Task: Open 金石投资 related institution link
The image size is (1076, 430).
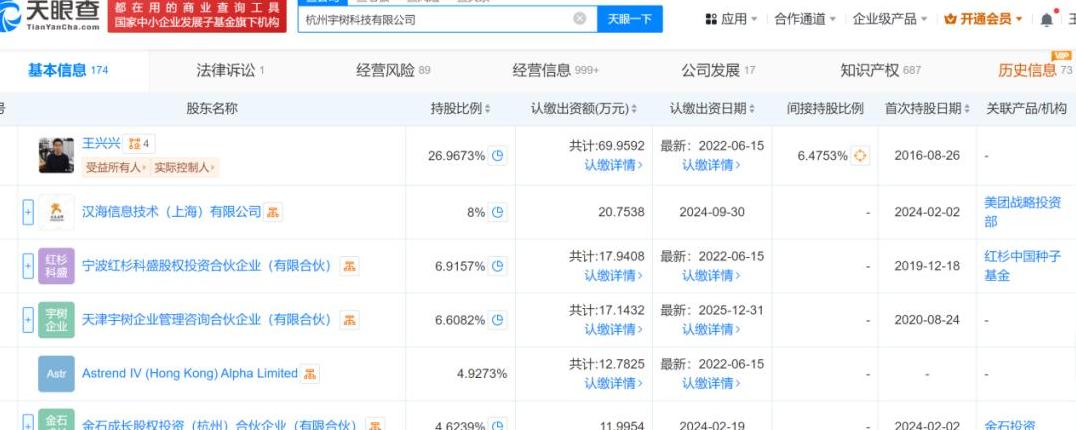Action: [x=1009, y=425]
